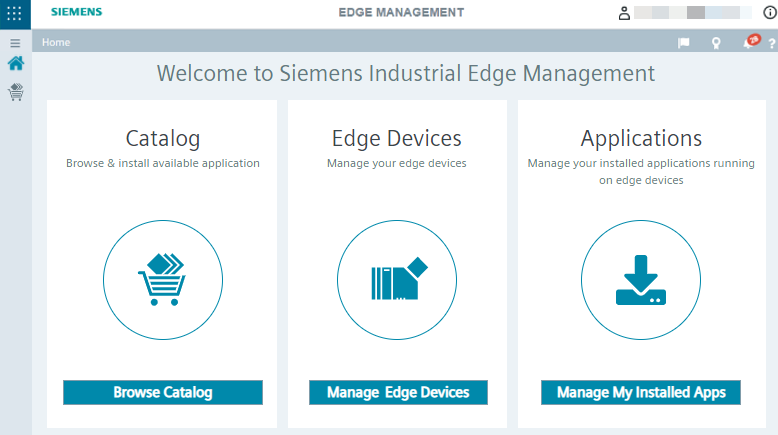Go to Home via sidebar house icon

tap(15, 64)
